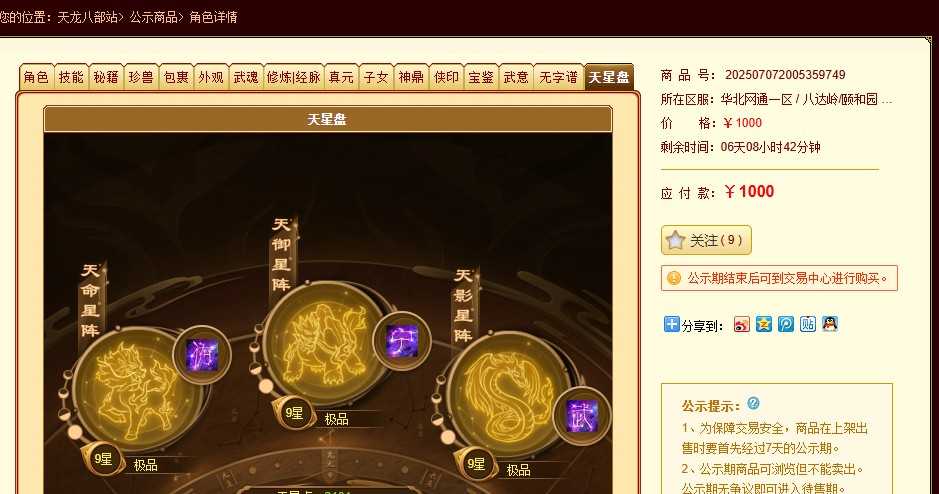Screen dimensions: 939x494
Task: Switch to the 角色 tab
Action: (x=37, y=77)
